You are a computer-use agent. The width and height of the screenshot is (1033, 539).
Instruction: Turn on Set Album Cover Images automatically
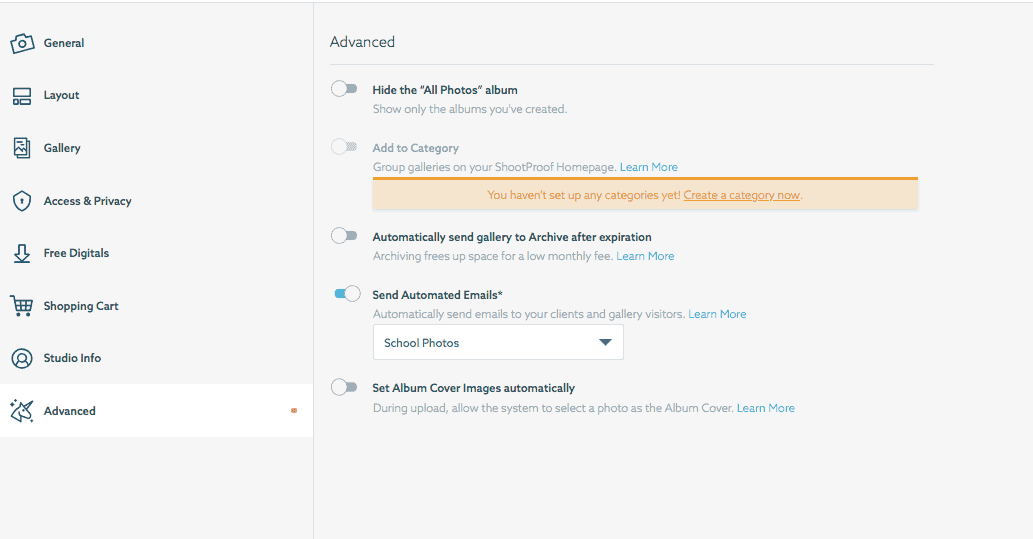coord(344,387)
